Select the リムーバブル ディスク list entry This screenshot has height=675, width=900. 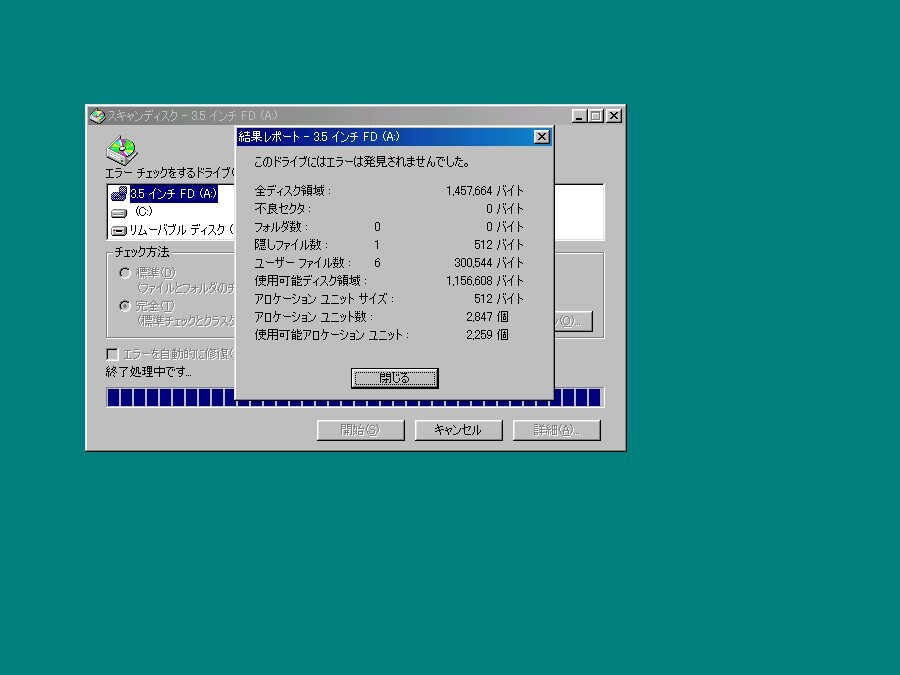170,229
